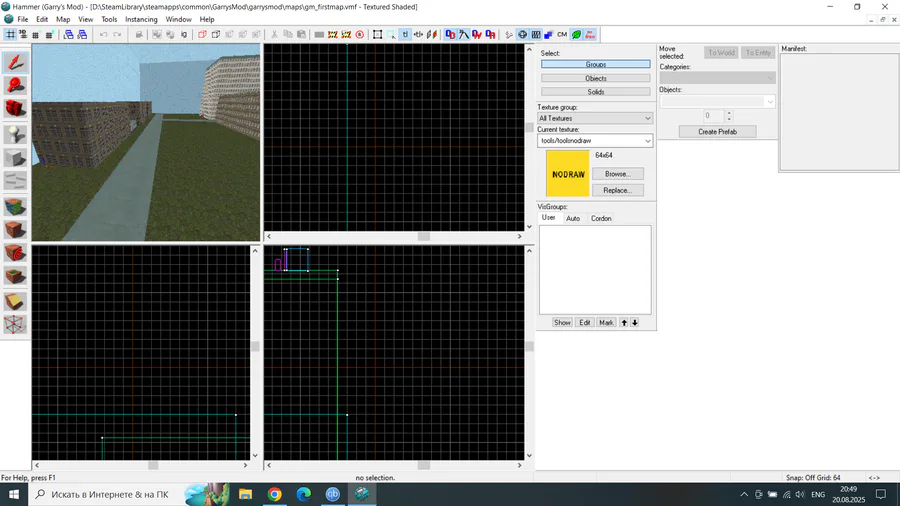900x506 pixels.
Task: Click the Browse... texture button
Action: point(618,174)
